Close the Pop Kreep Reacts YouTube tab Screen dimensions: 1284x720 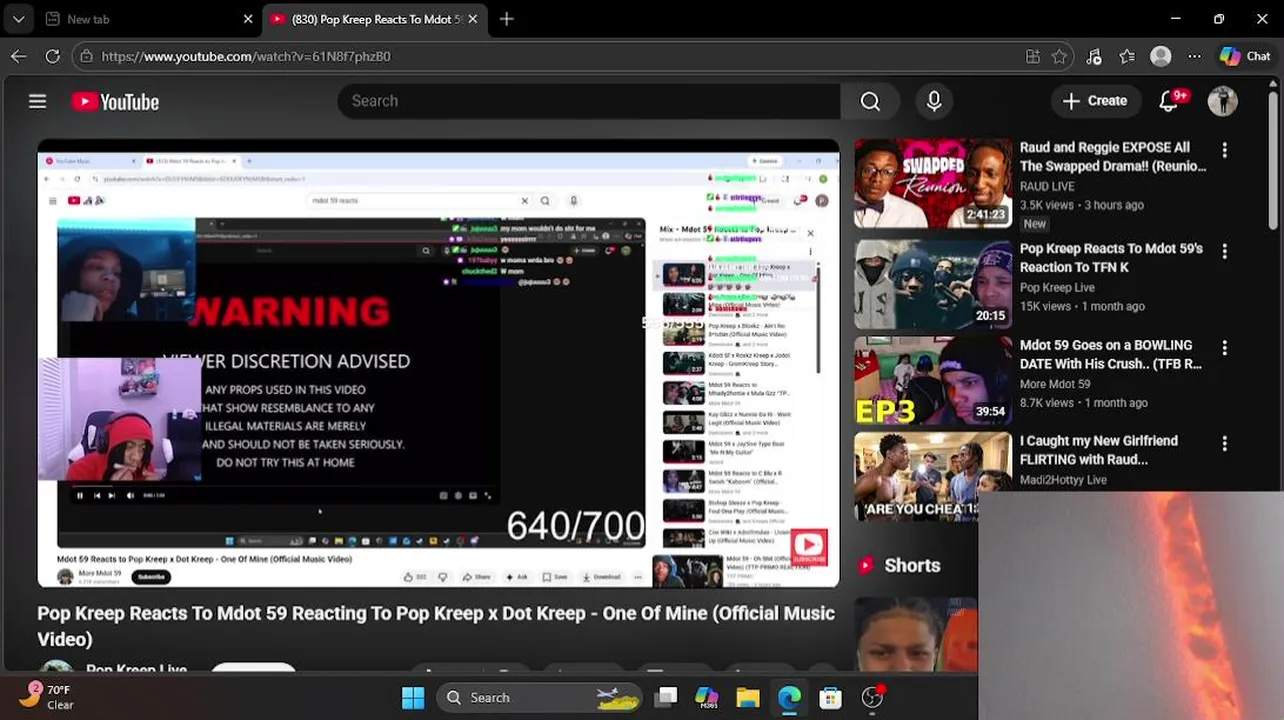[x=472, y=19]
